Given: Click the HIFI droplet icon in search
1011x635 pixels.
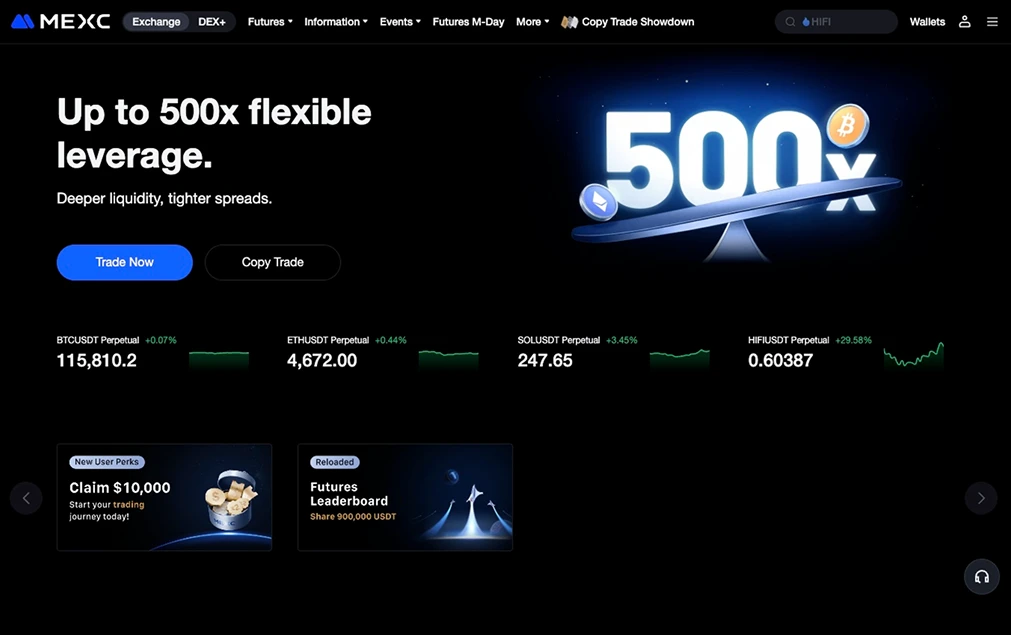Looking at the screenshot, I should tap(806, 22).
